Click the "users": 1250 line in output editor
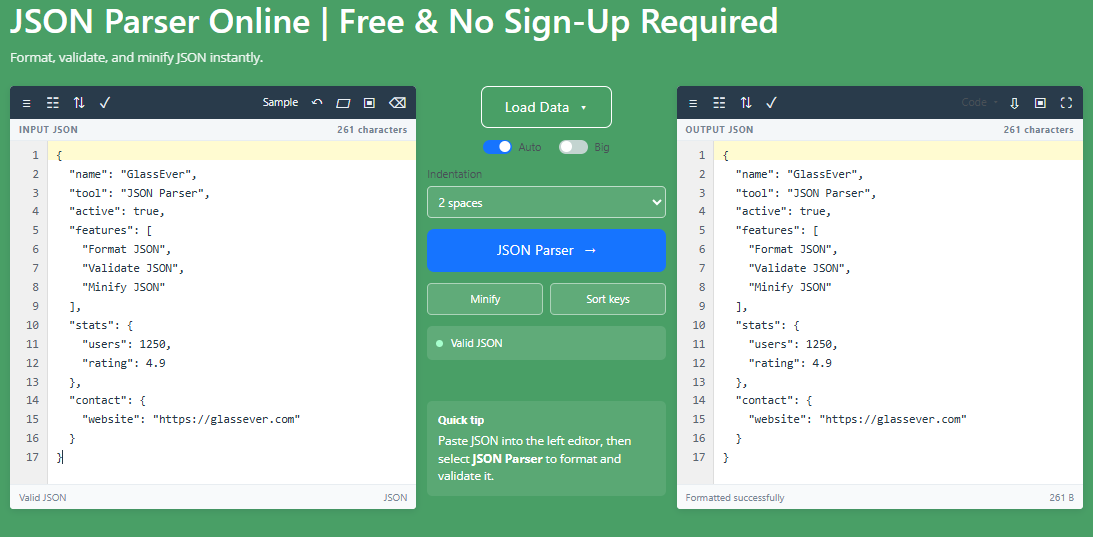The height and width of the screenshot is (537, 1093). coord(793,345)
